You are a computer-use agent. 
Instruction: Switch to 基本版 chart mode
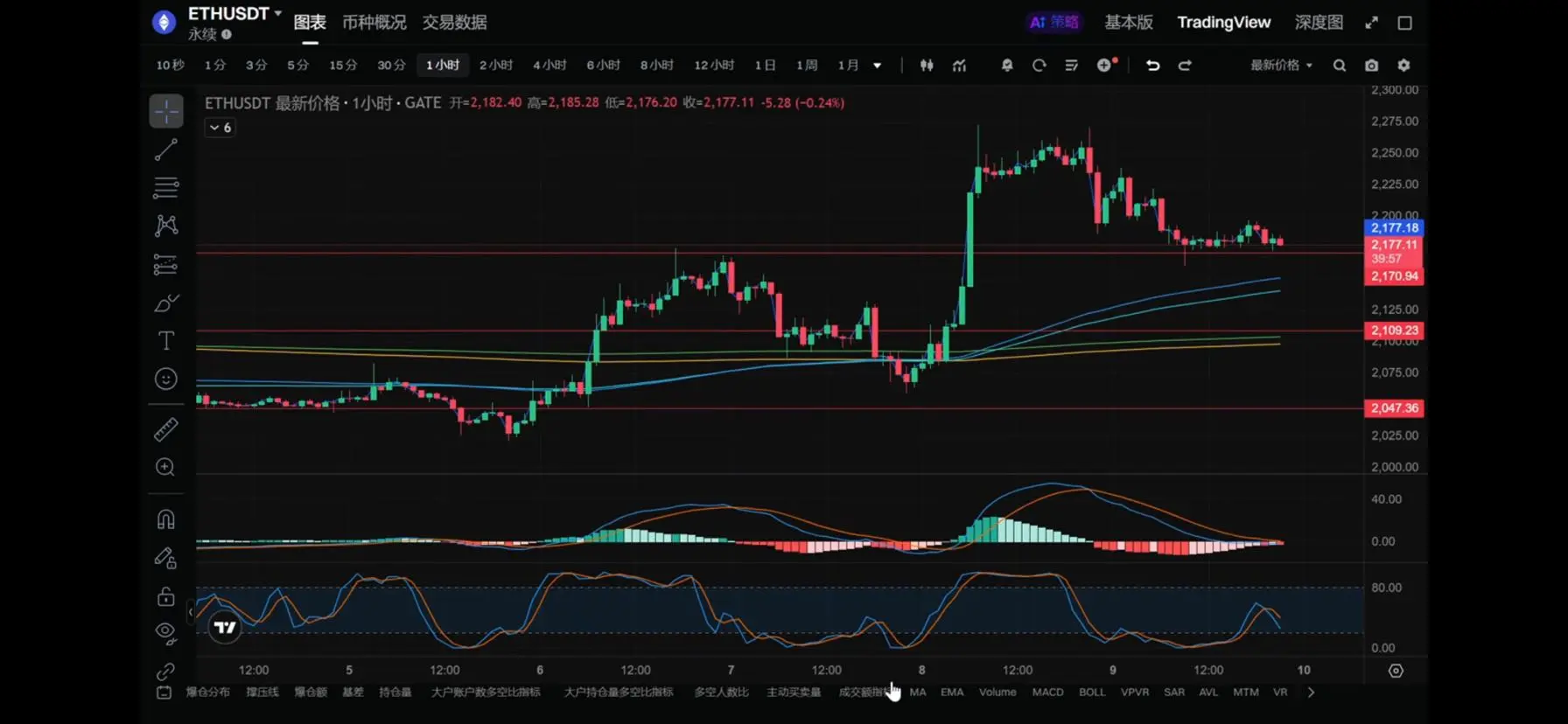1128,23
